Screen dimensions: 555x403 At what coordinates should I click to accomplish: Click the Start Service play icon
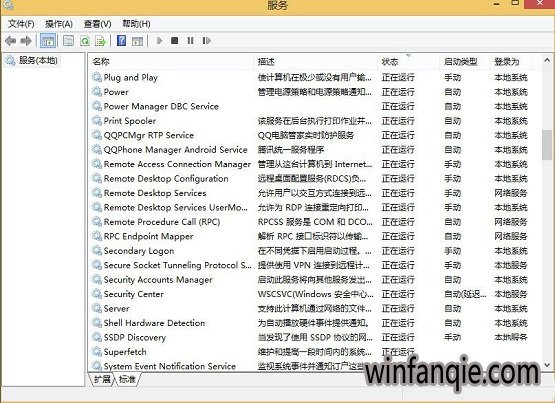(159, 41)
